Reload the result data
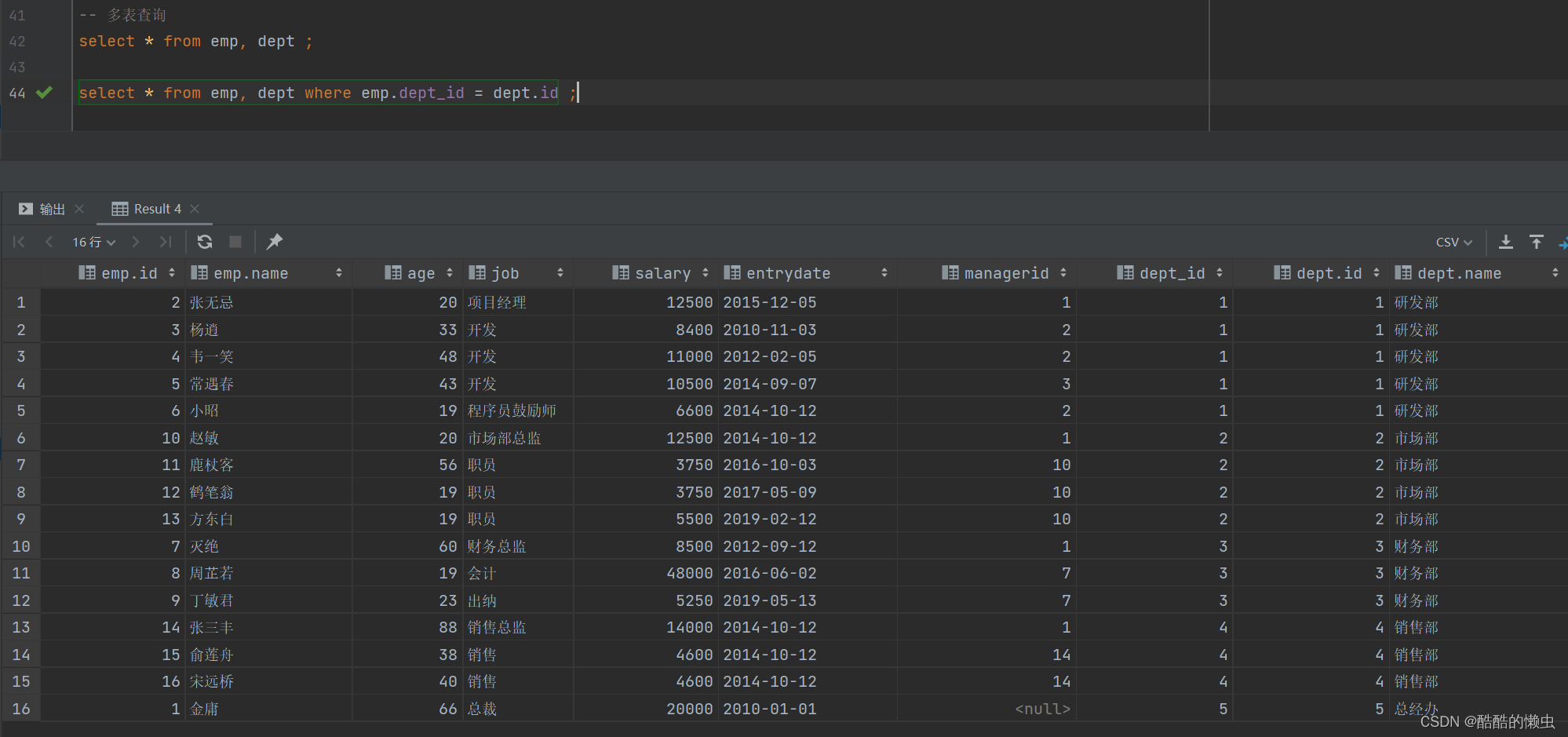 click(x=205, y=243)
